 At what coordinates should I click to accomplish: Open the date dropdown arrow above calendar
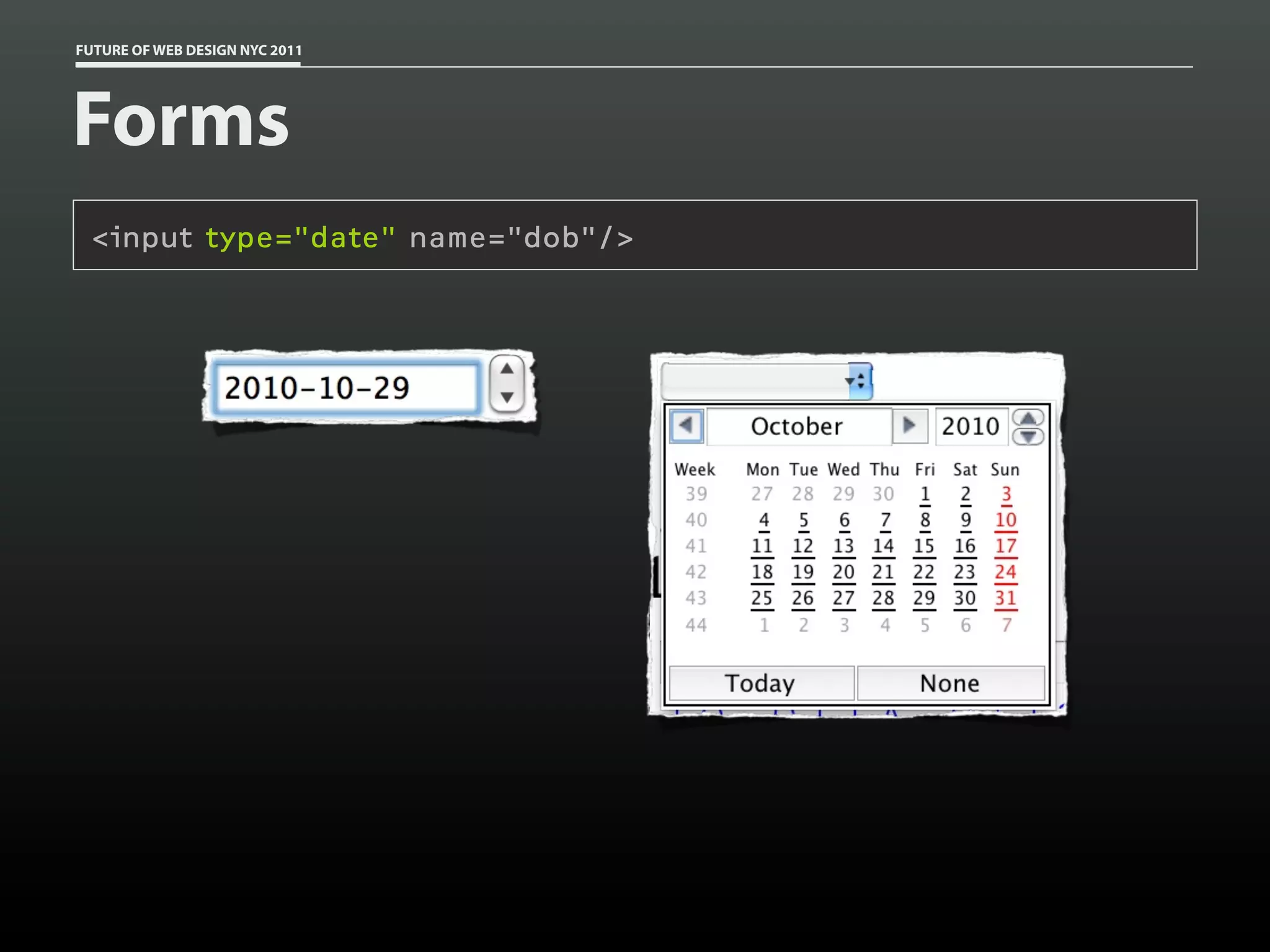click(x=859, y=381)
